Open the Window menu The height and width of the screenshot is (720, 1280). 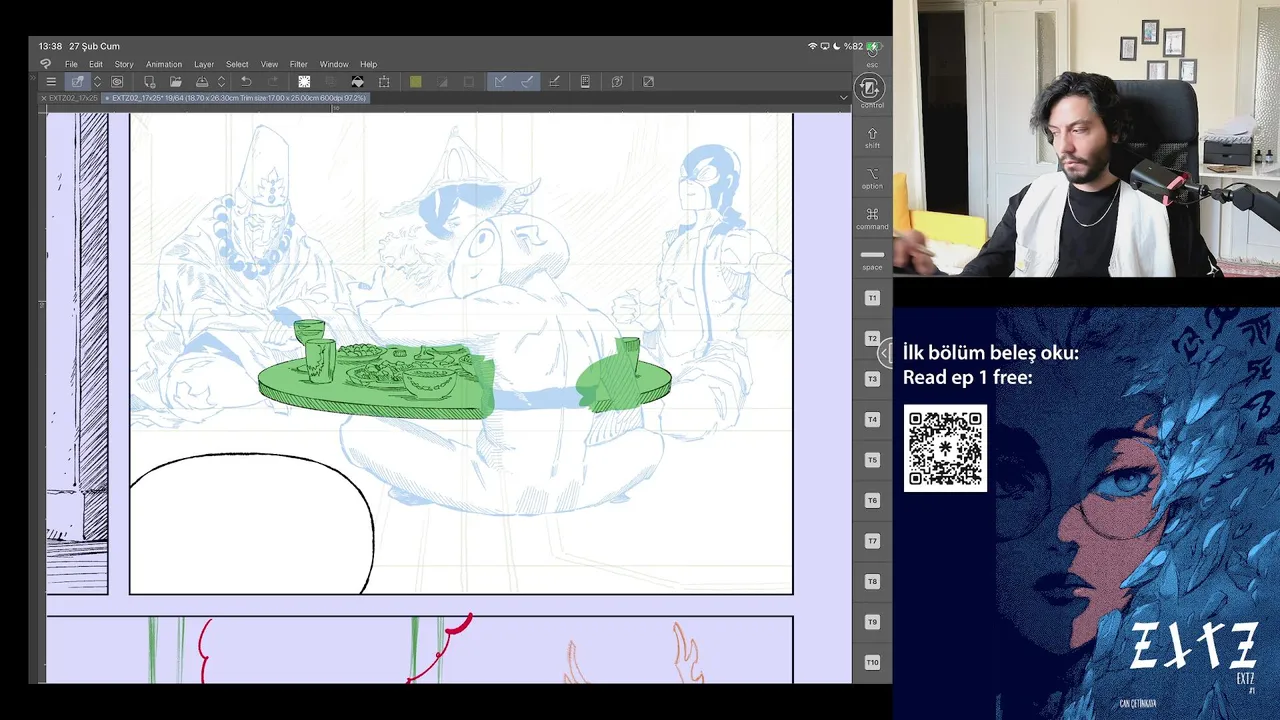[x=334, y=64]
